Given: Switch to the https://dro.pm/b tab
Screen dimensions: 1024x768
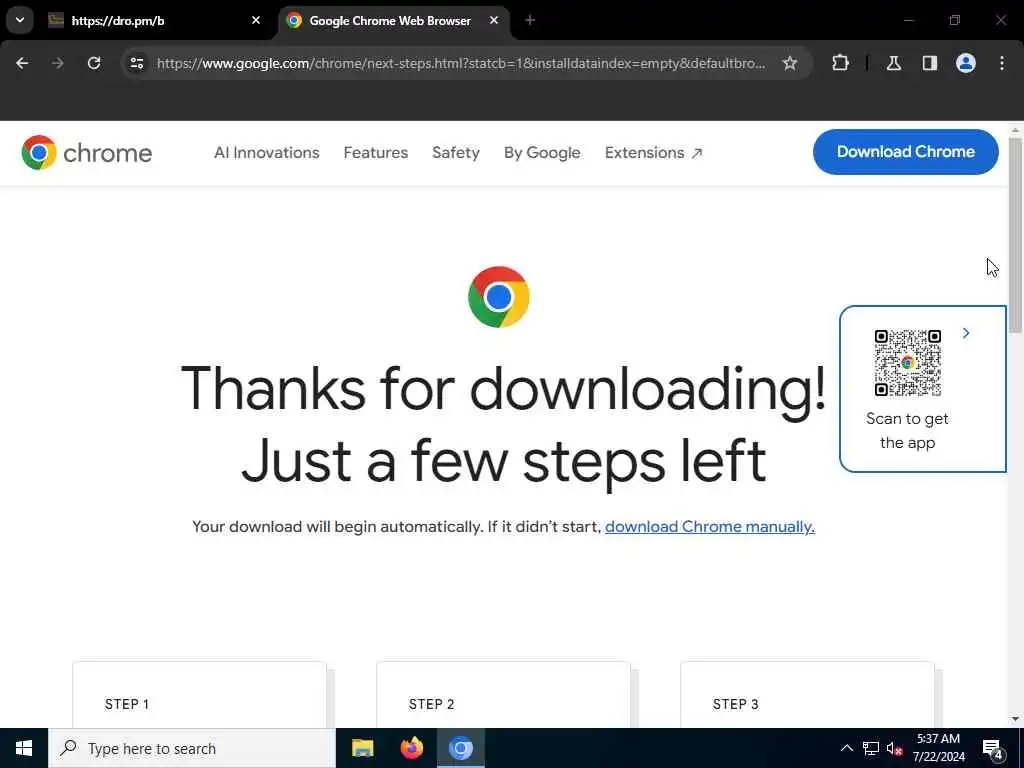Looking at the screenshot, I should [153, 21].
